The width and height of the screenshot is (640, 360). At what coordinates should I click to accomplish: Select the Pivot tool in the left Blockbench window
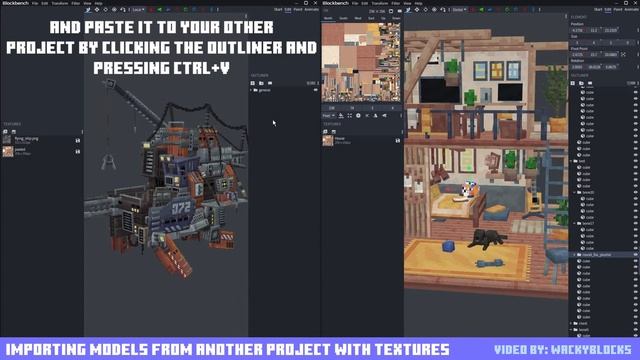tap(114, 9)
